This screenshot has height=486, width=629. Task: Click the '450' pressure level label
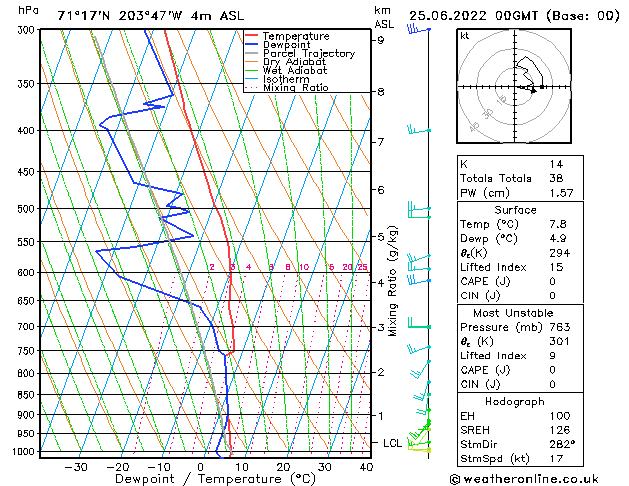click(28, 172)
